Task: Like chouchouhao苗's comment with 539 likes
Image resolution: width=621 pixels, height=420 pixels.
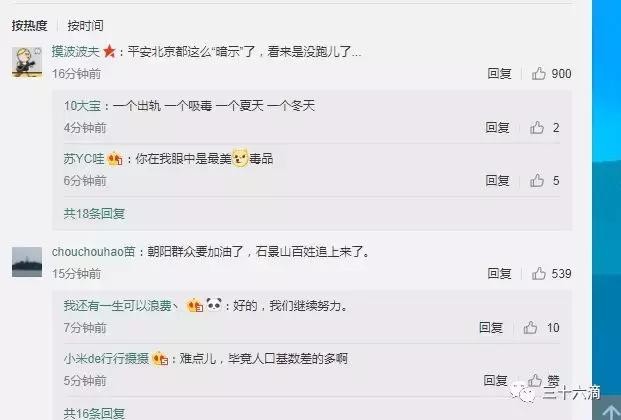Action: point(539,273)
